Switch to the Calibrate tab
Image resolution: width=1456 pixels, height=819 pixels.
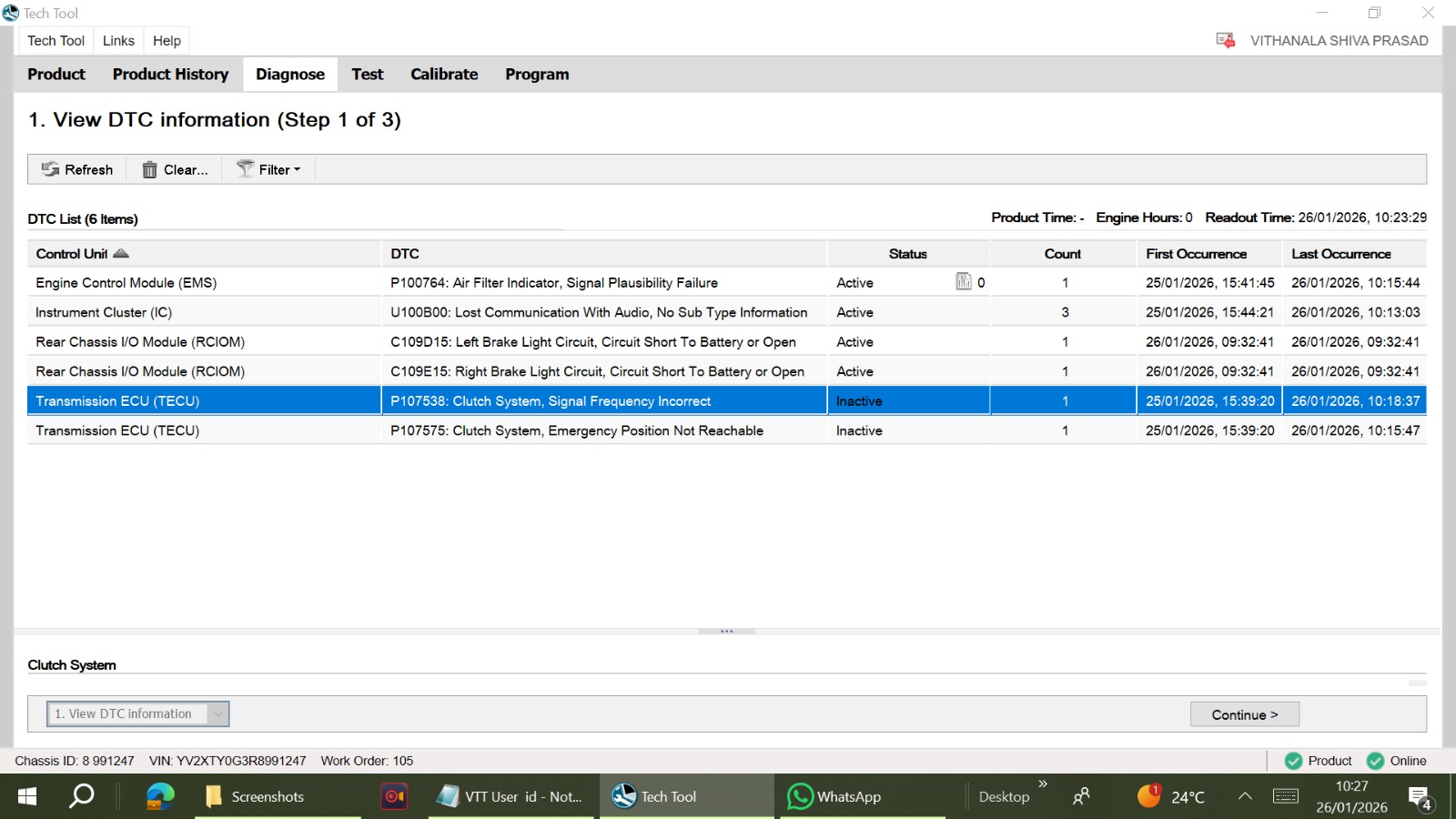point(444,75)
